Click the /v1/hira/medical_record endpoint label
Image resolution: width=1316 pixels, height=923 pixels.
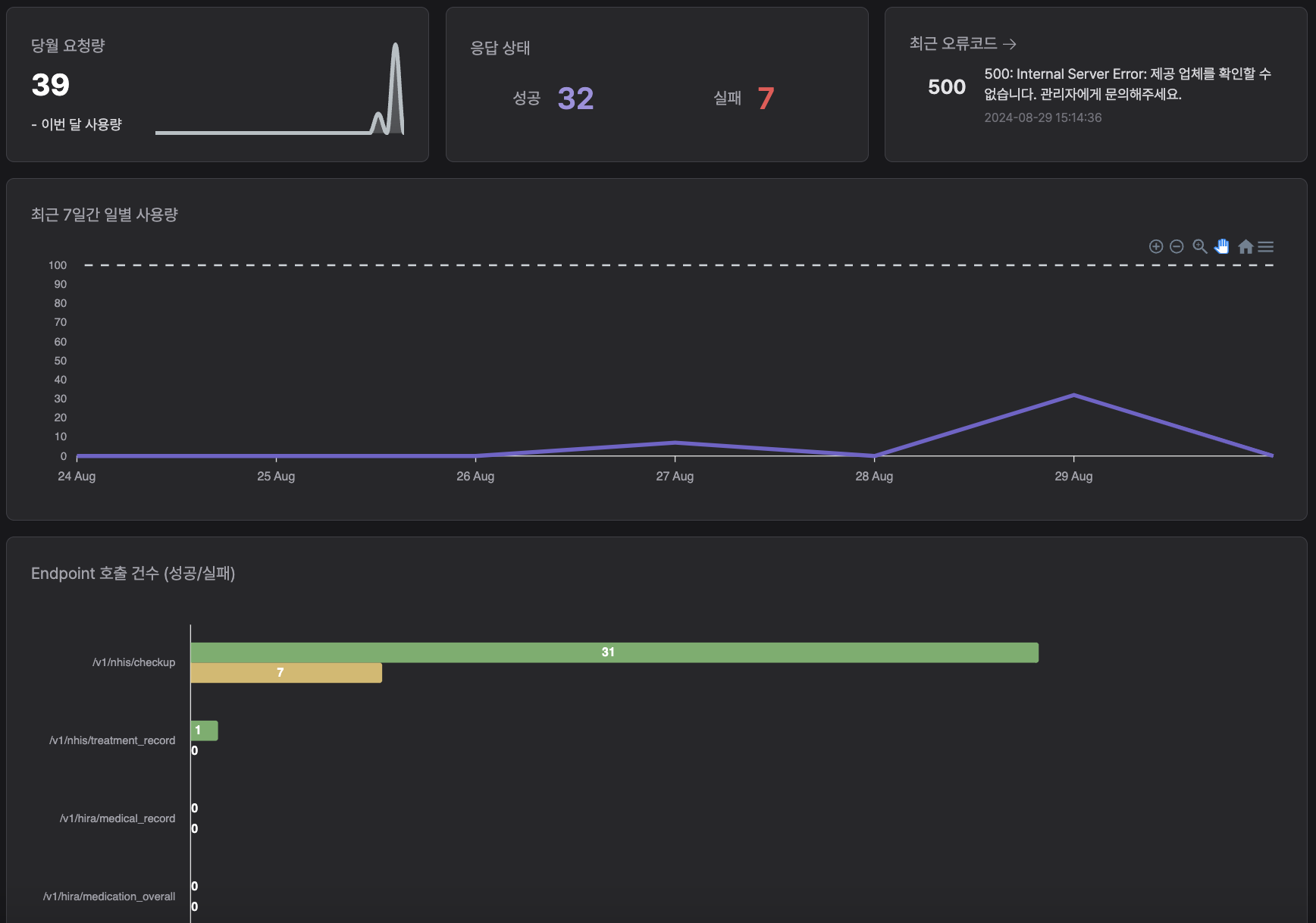[x=117, y=818]
